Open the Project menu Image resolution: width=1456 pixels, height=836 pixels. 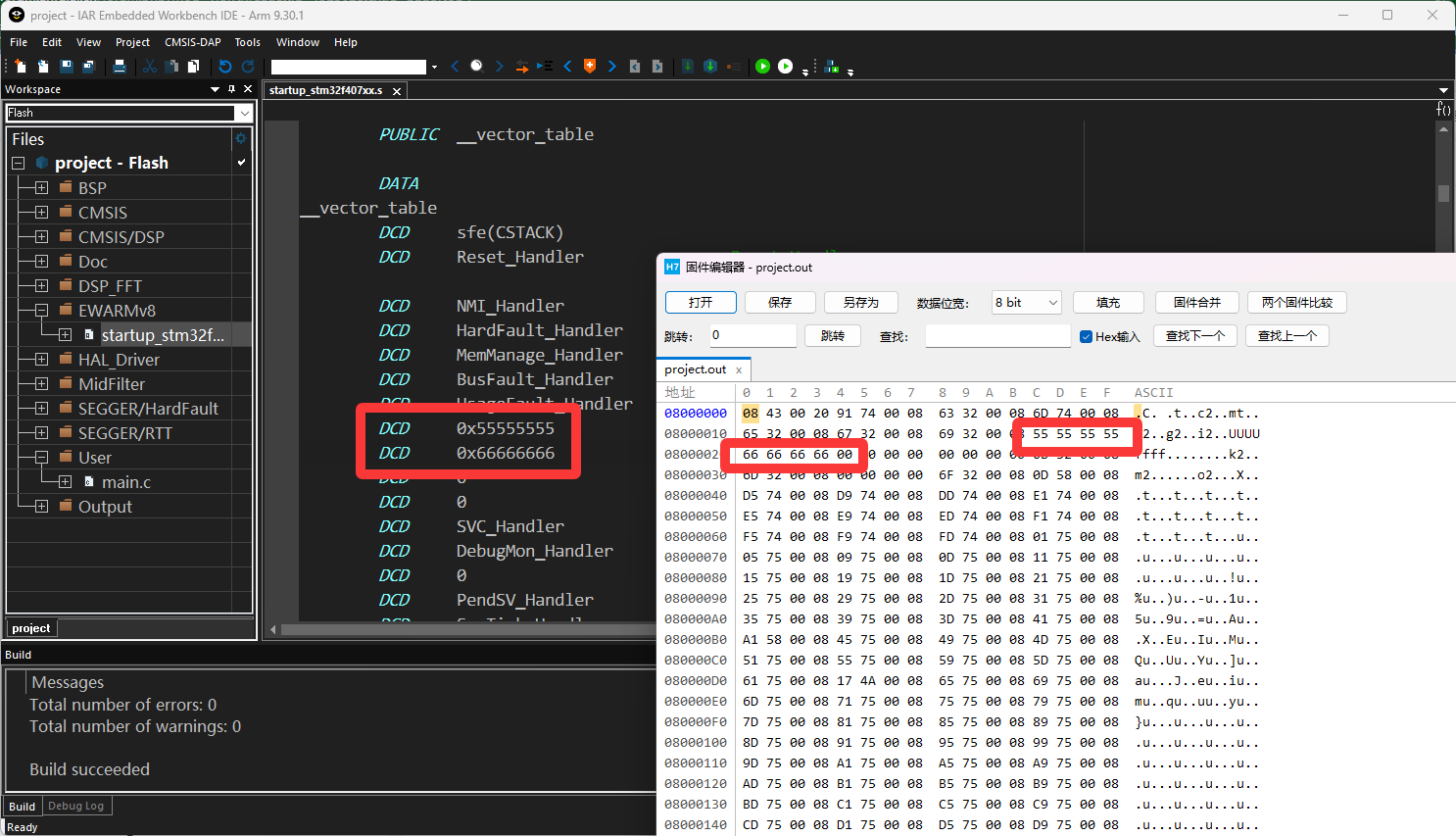pos(132,42)
